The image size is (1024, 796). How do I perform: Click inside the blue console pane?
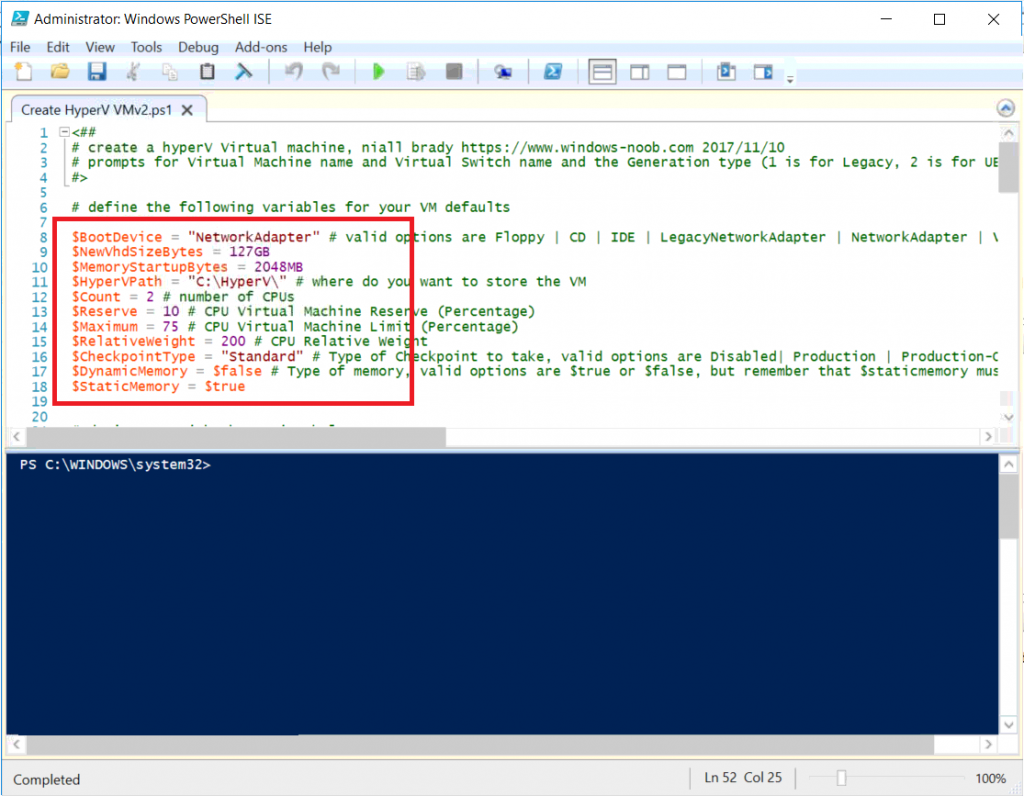pyautogui.click(x=500, y=580)
